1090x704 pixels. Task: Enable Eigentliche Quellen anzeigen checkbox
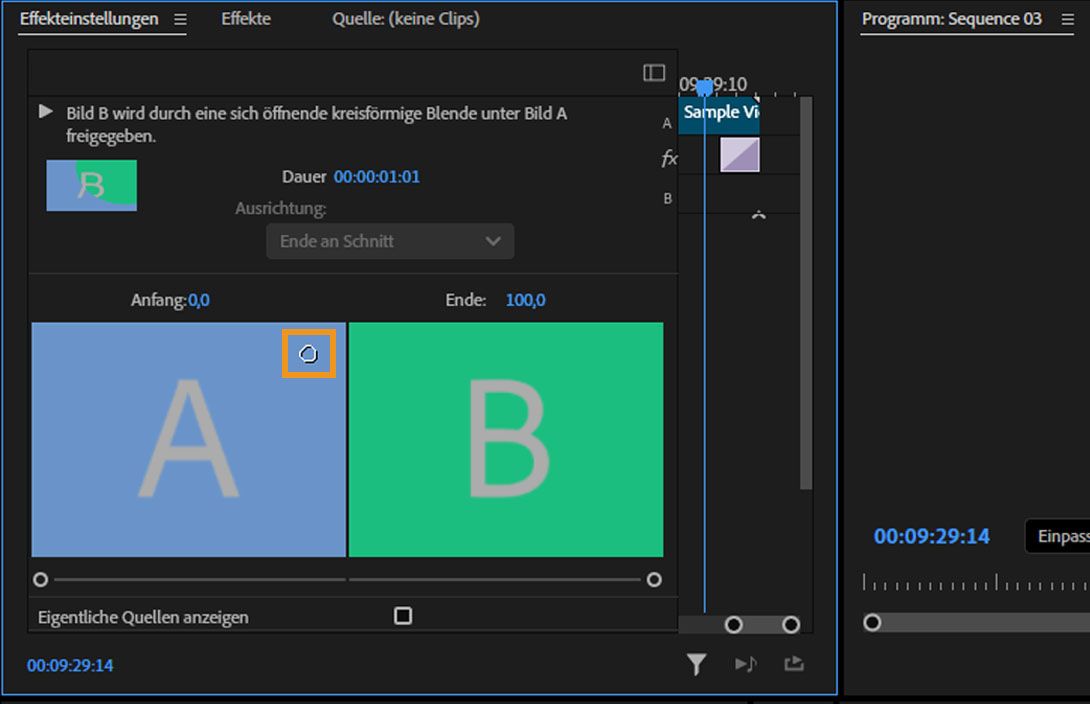click(403, 616)
